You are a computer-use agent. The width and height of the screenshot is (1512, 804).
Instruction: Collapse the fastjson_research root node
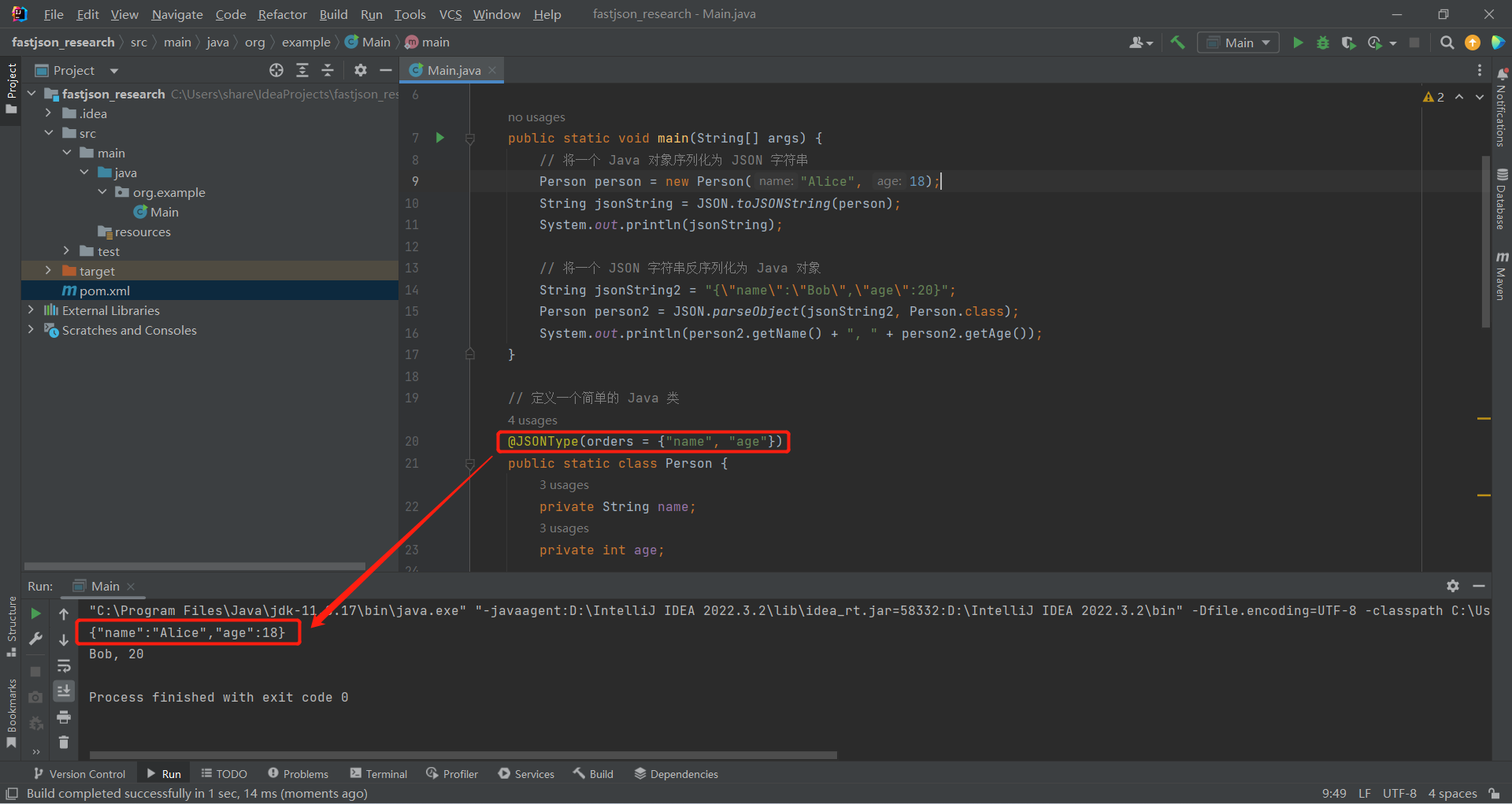(31, 94)
